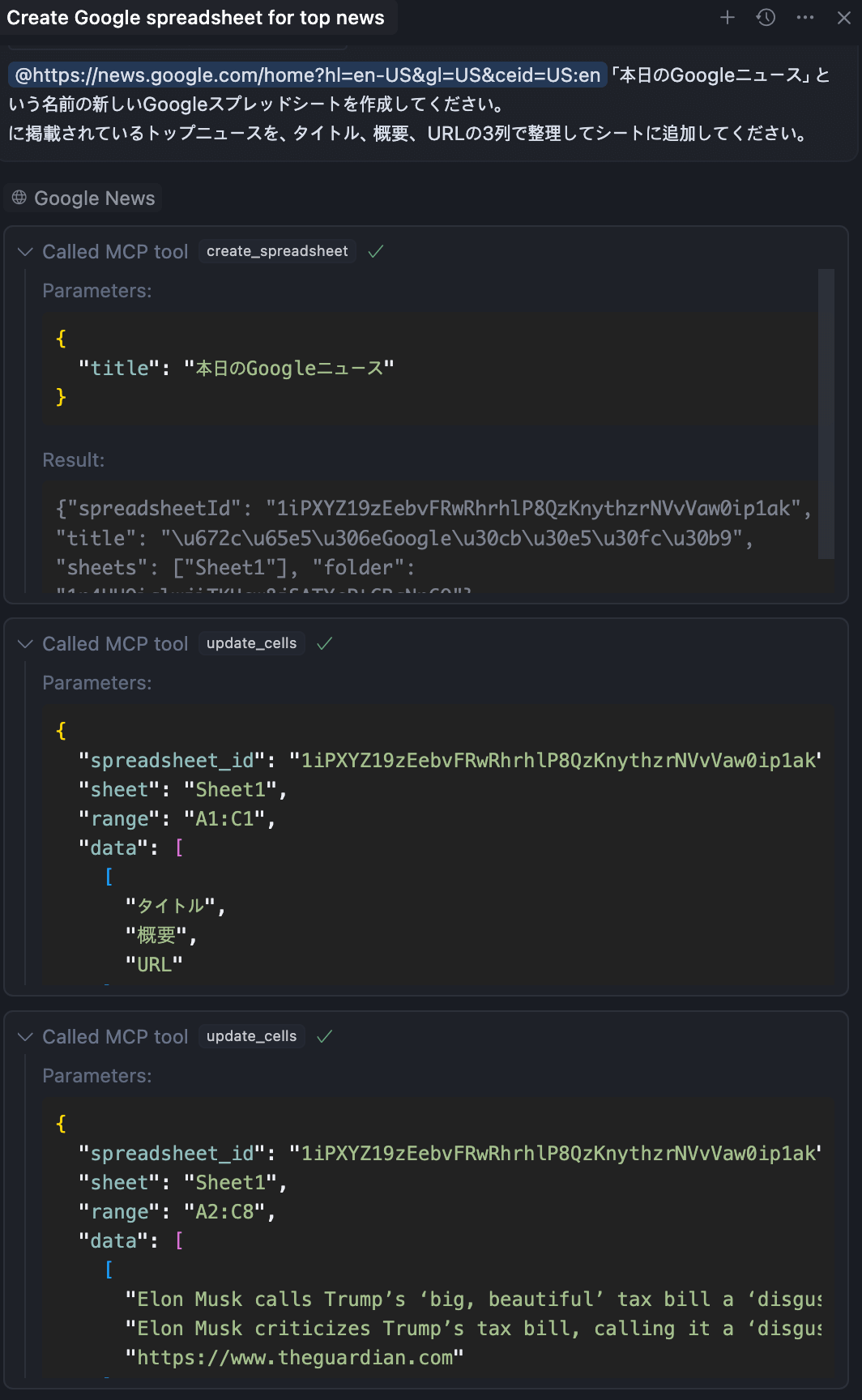Collapse the first update_cells tool call
Viewport: 862px width, 1400px height.
point(25,644)
